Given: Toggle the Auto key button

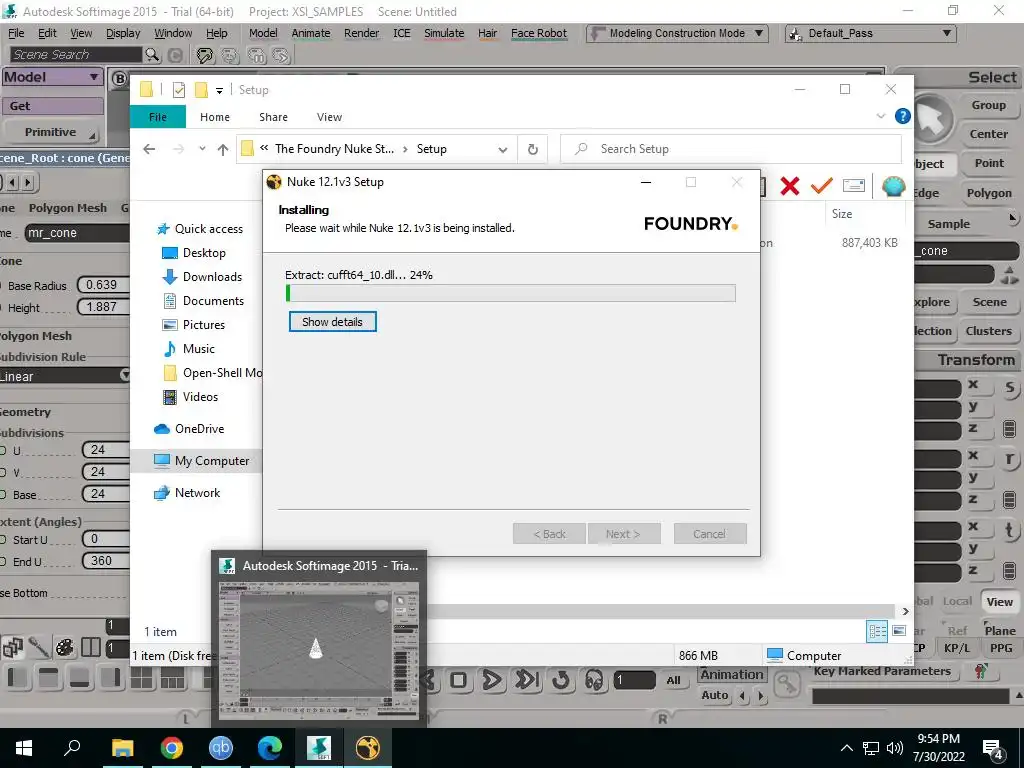Looking at the screenshot, I should point(714,696).
